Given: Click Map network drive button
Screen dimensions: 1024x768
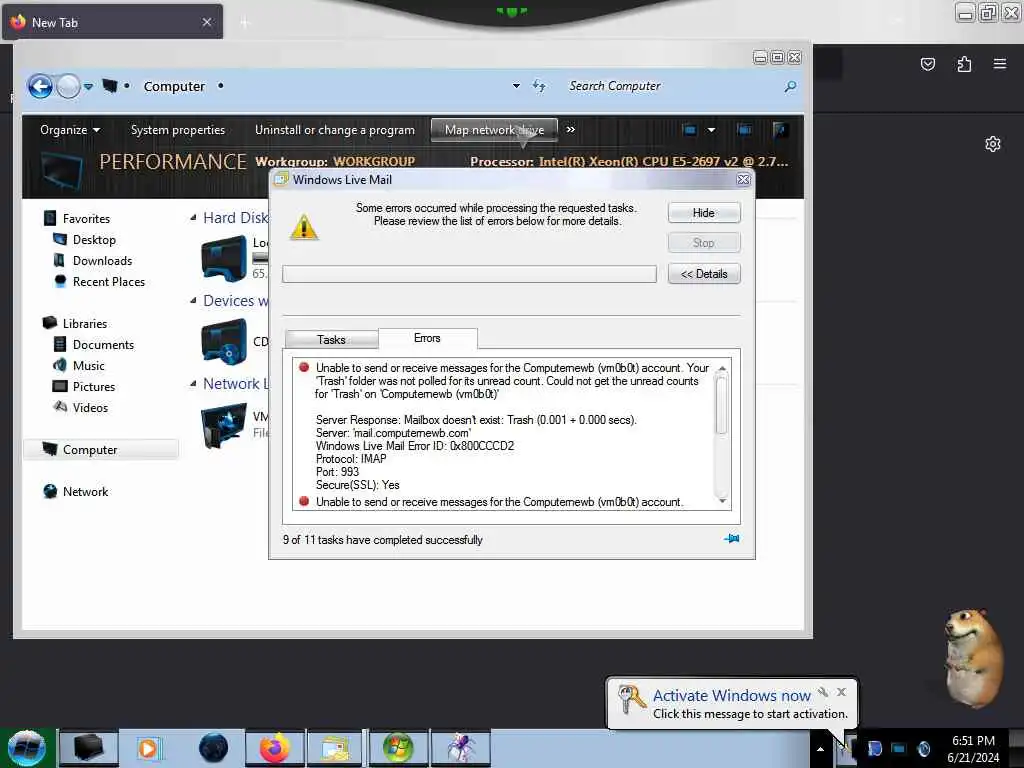Looking at the screenshot, I should [494, 129].
